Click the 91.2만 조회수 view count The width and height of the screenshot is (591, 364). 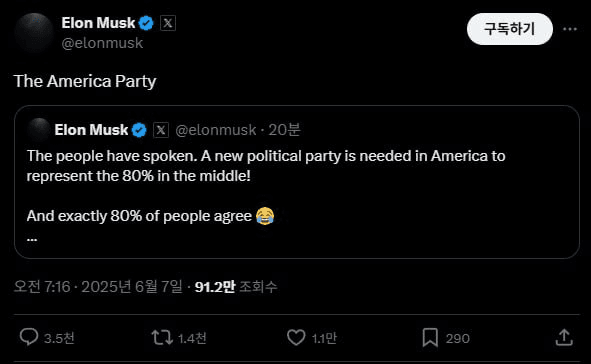[x=236, y=287]
